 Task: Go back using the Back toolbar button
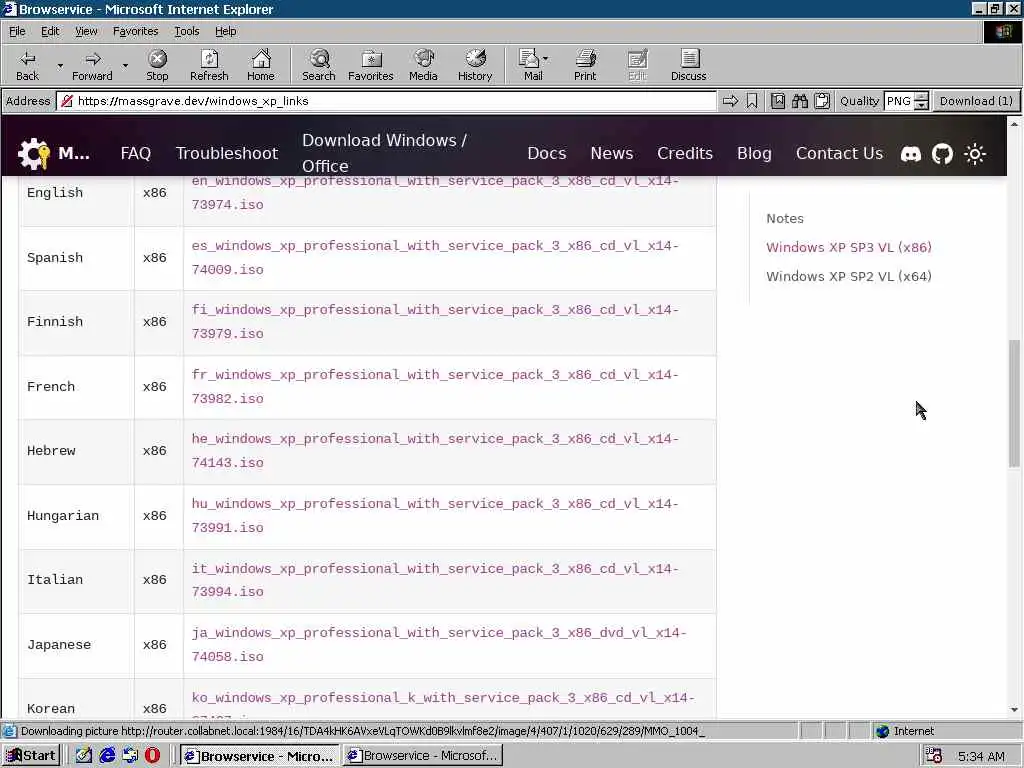pyautogui.click(x=27, y=65)
